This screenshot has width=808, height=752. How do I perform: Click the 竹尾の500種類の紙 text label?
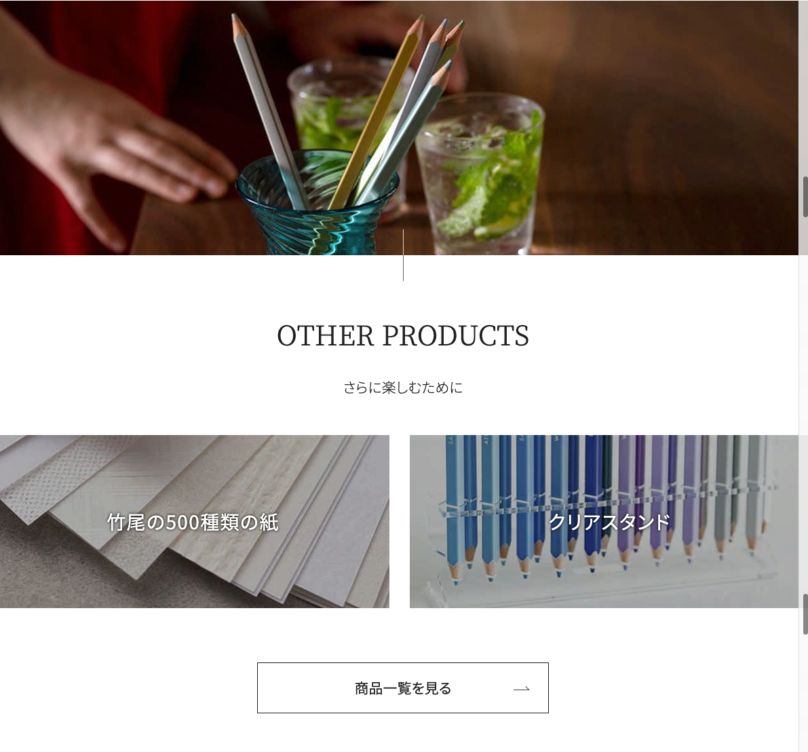193,523
